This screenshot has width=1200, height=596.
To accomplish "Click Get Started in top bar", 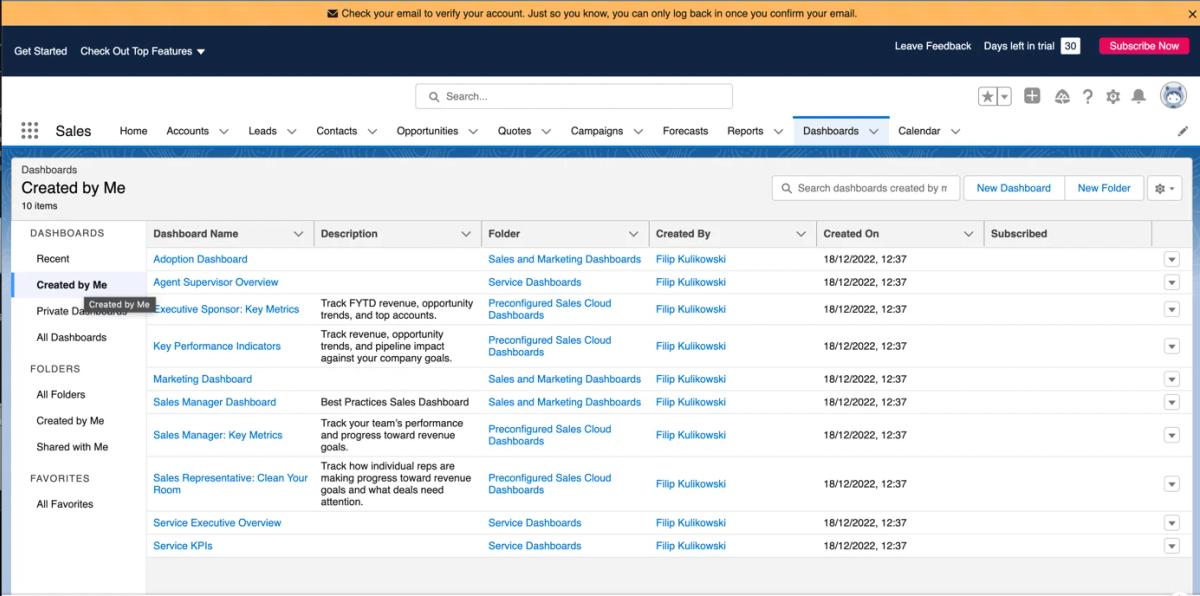I will tap(40, 51).
